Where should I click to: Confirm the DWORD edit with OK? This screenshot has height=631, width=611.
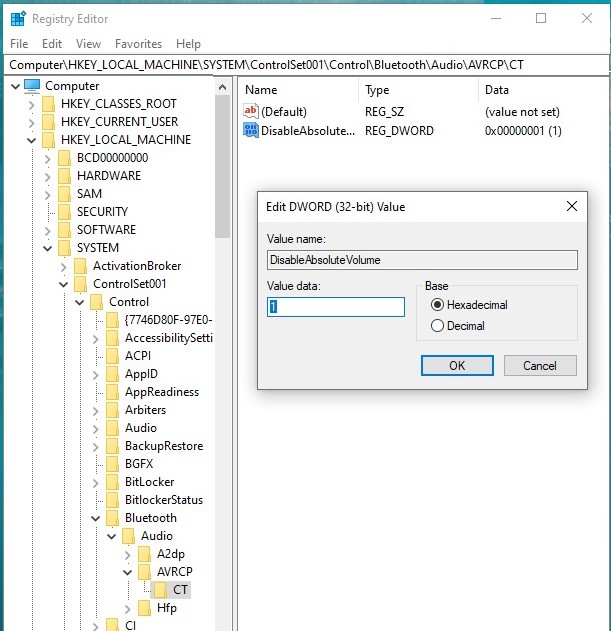coord(457,365)
